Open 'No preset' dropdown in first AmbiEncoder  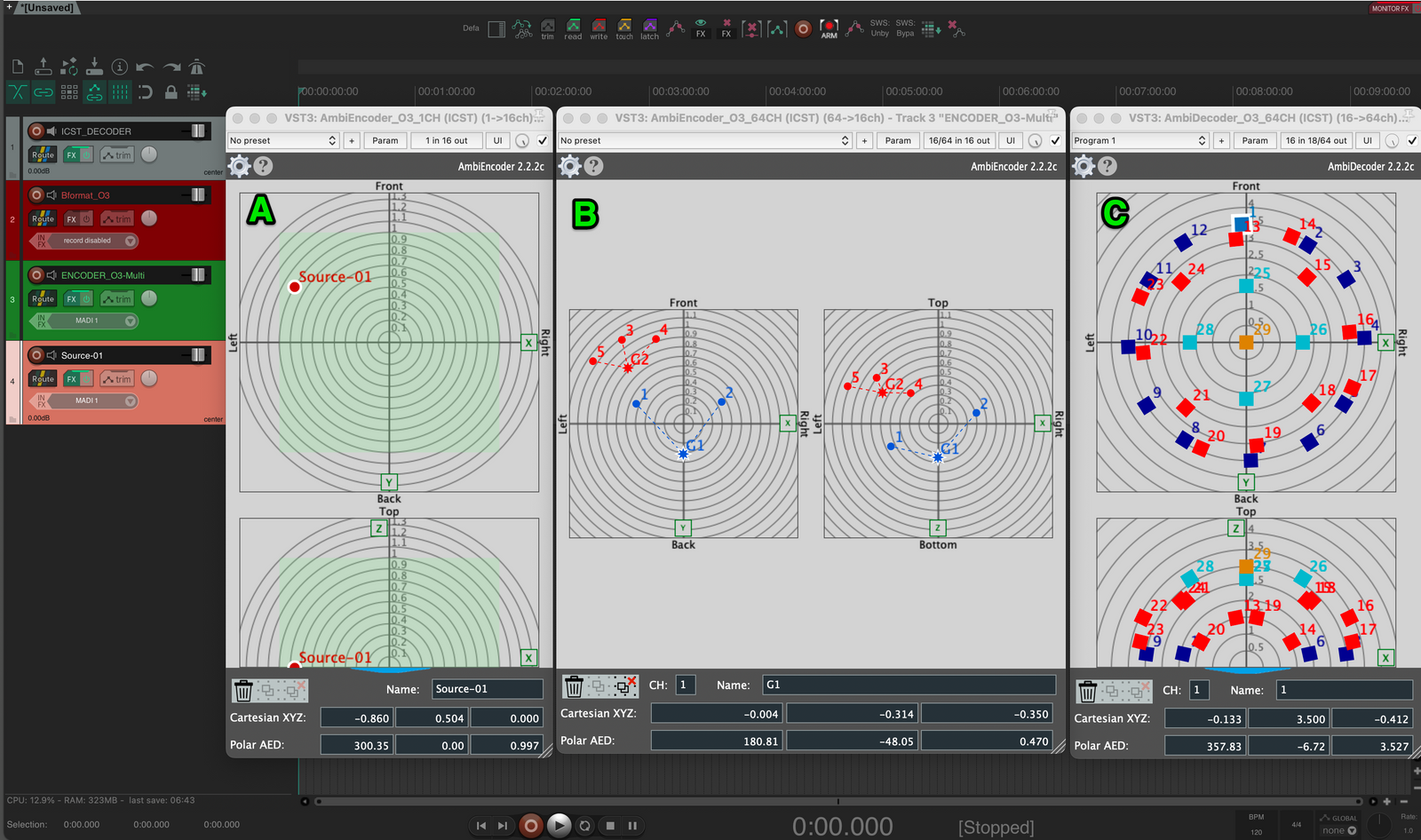pyautogui.click(x=282, y=140)
